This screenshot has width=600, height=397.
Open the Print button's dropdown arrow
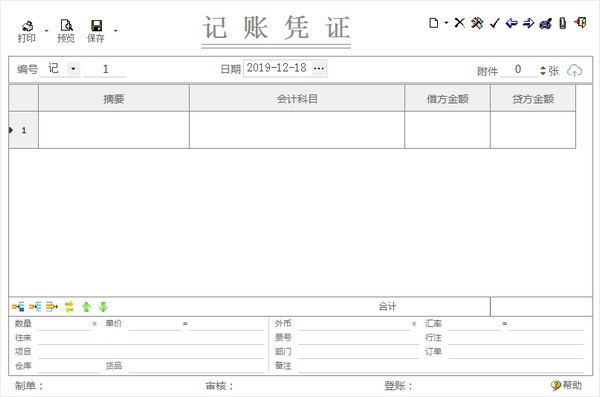(x=47, y=31)
